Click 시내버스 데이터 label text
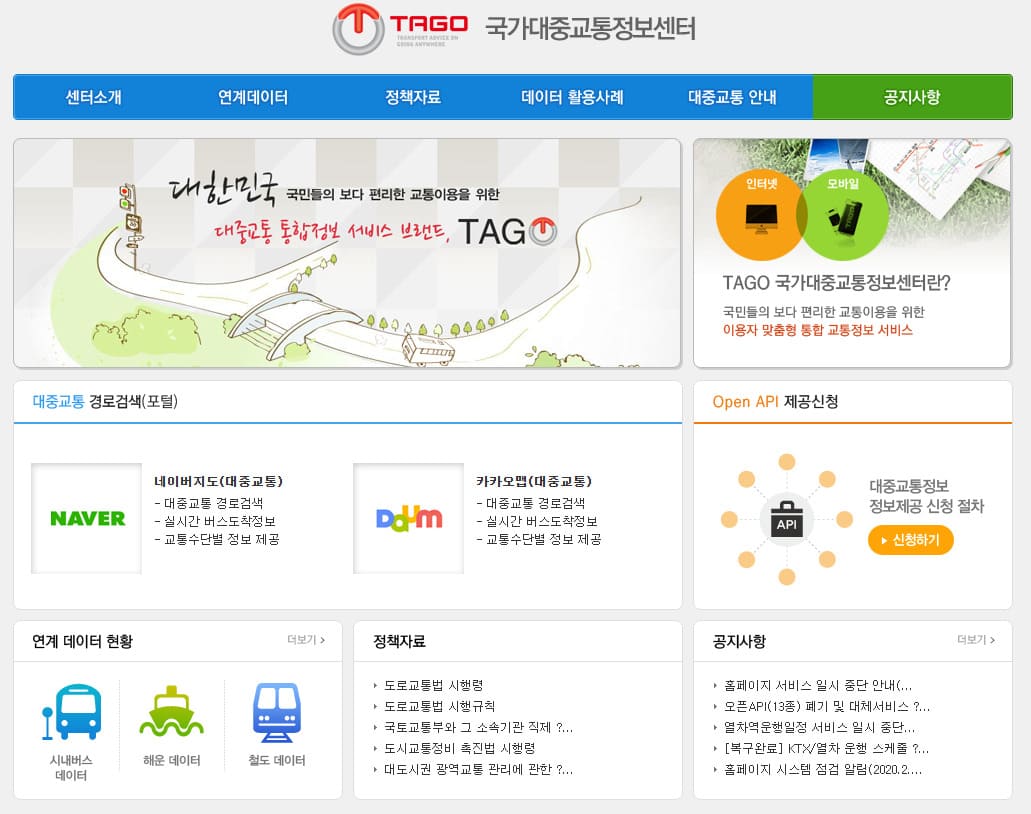 [x=71, y=767]
